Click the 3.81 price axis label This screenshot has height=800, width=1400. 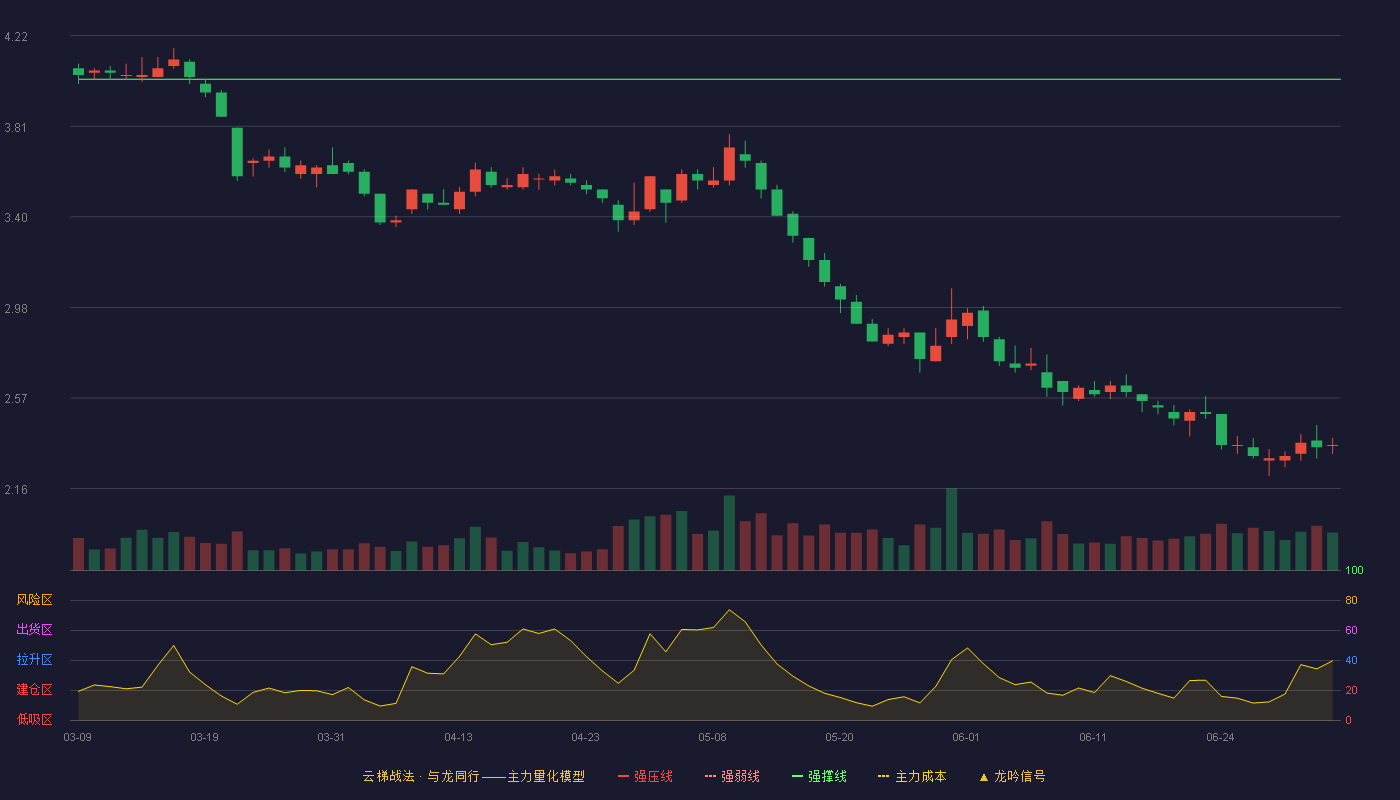[16, 127]
